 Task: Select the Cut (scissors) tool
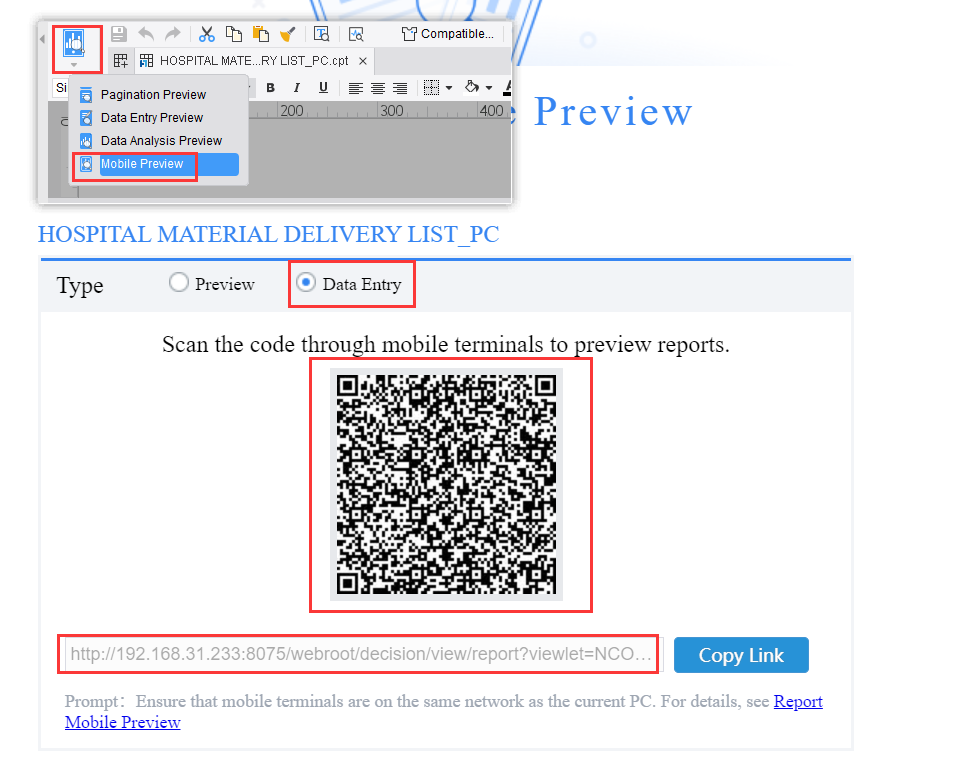pyautogui.click(x=207, y=33)
